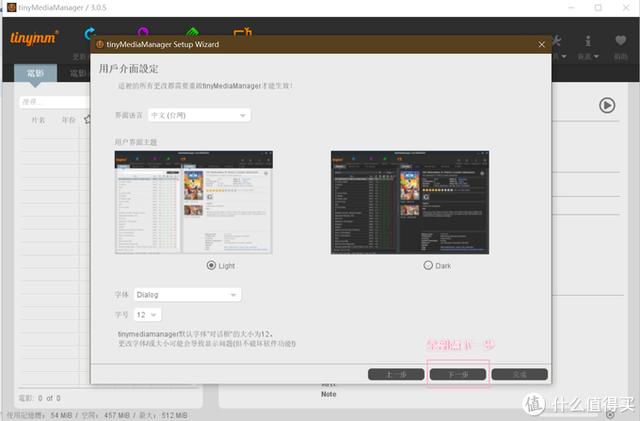Open the info menu icon
640x421 pixels.
pyautogui.click(x=588, y=41)
